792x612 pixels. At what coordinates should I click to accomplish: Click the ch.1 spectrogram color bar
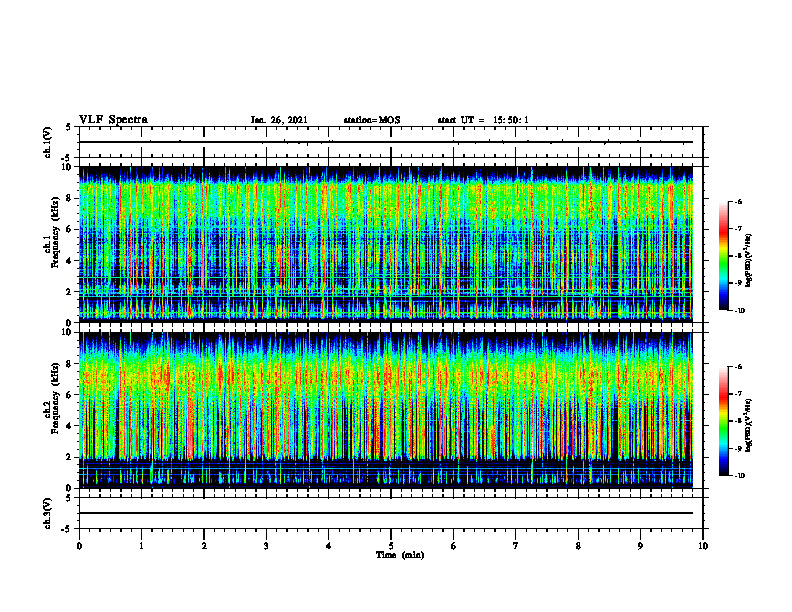[724, 256]
